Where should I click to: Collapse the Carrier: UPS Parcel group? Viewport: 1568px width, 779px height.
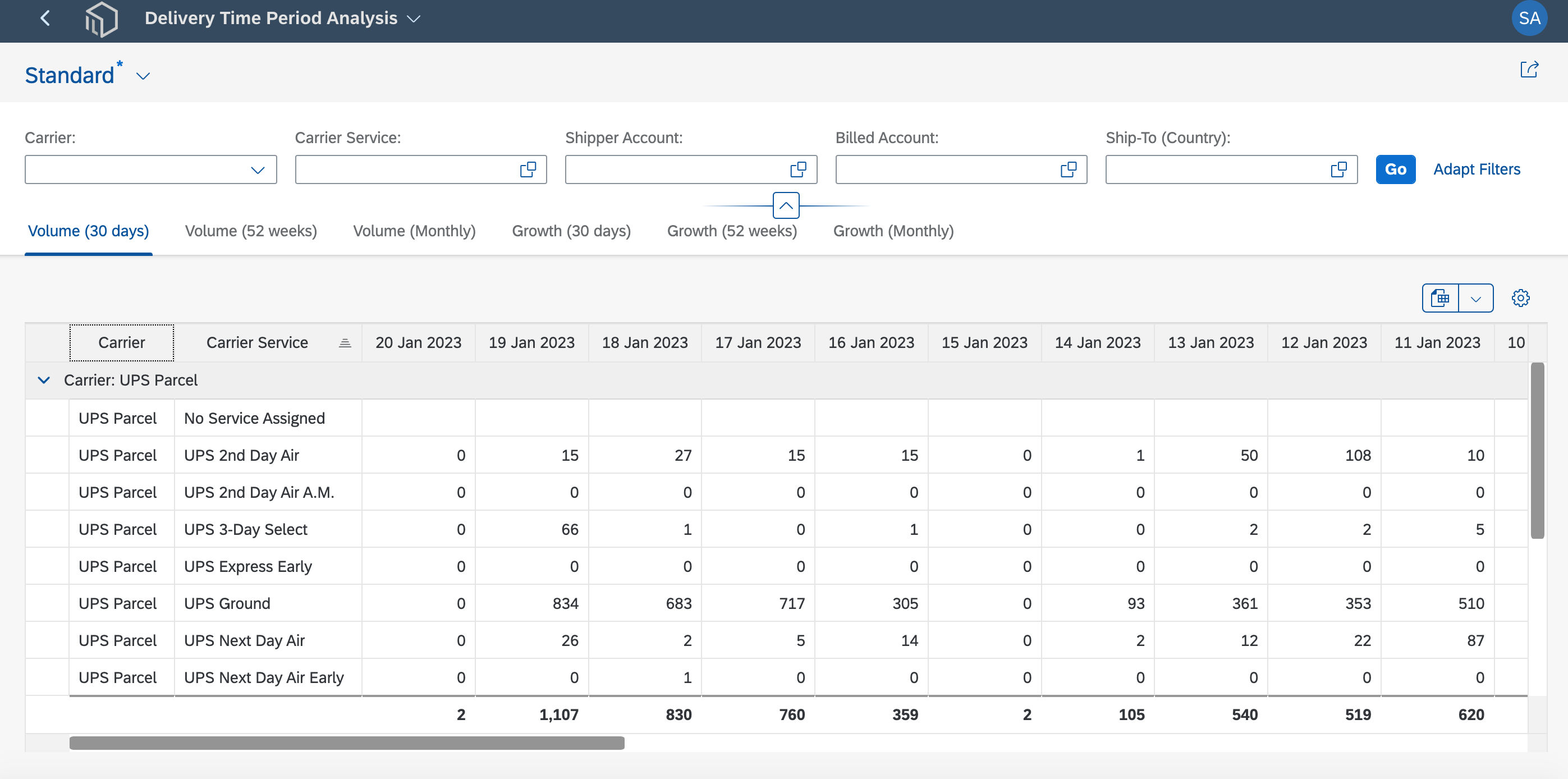(44, 381)
